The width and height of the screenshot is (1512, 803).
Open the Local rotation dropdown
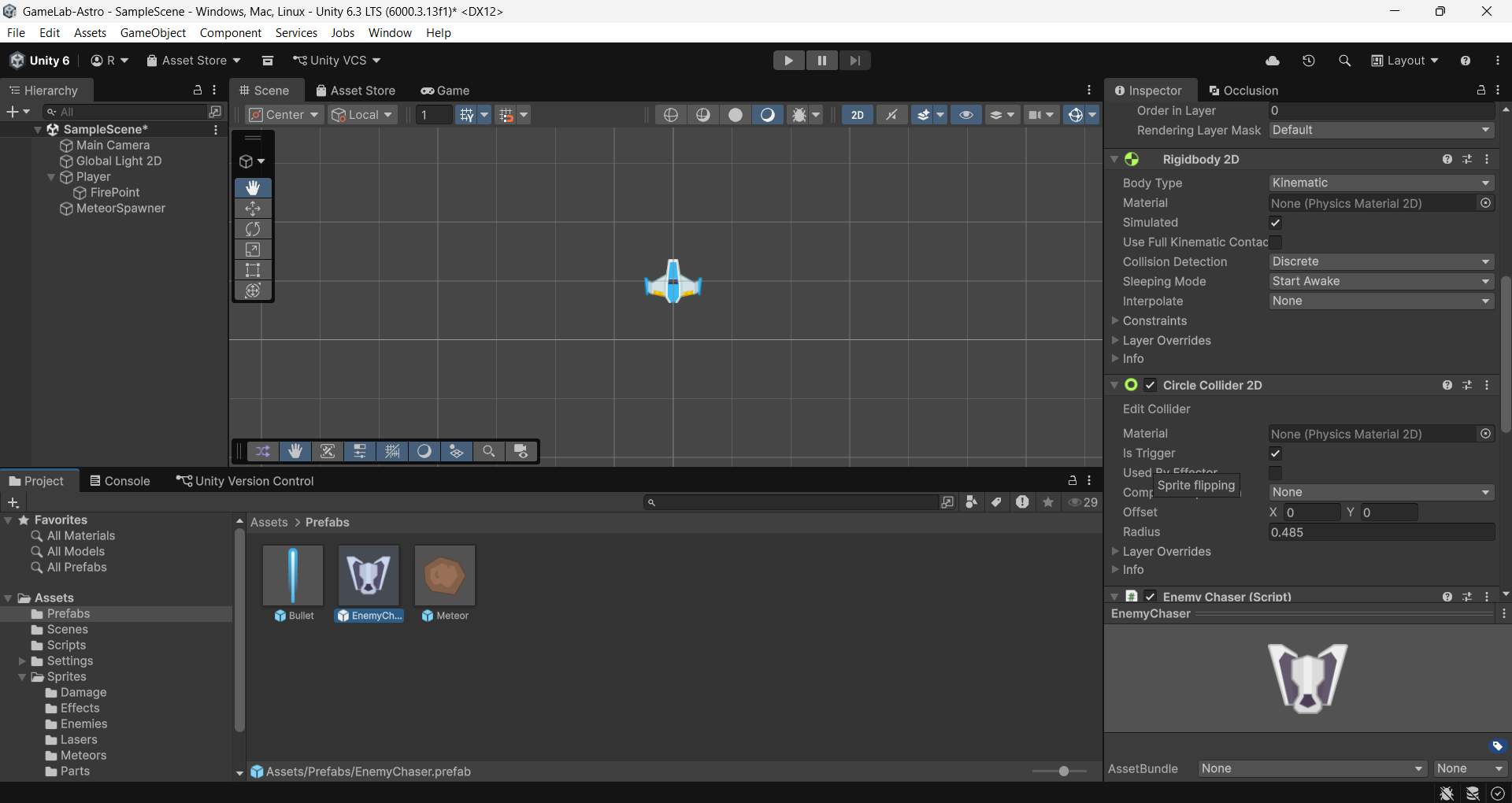click(362, 115)
